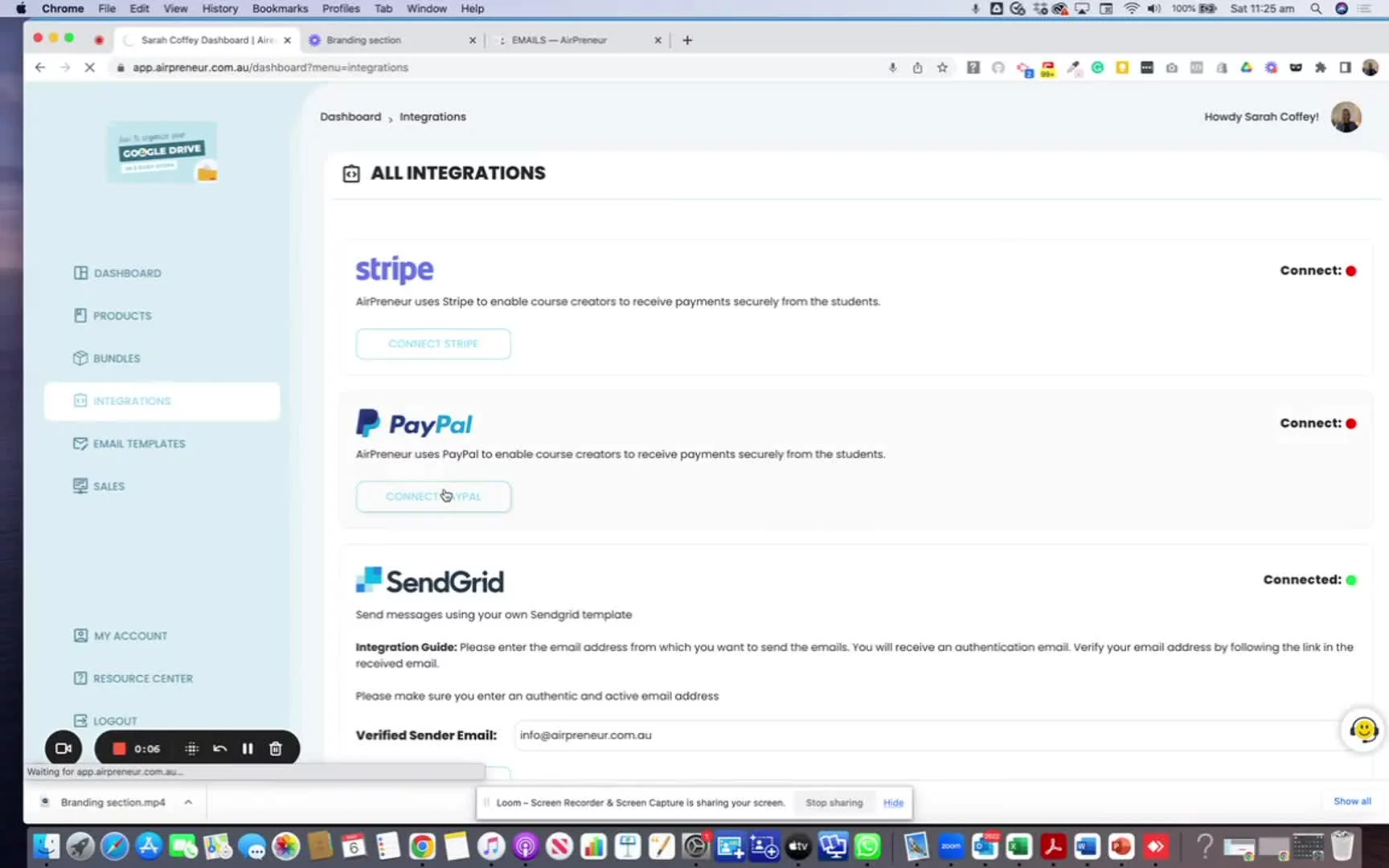Open the Sales sidebar item
The width and height of the screenshot is (1389, 868).
pos(99,486)
